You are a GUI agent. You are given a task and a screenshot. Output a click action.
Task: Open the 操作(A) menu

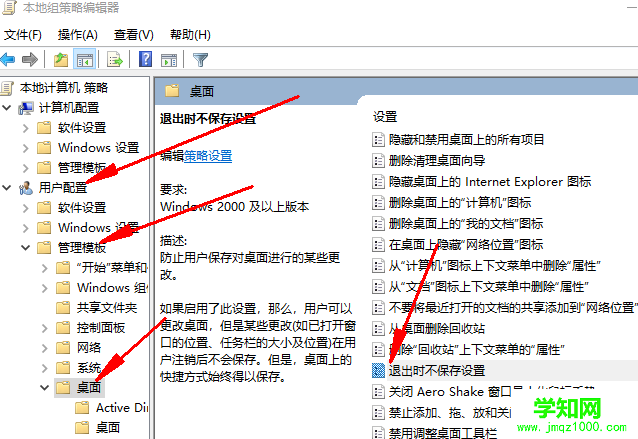[78, 35]
